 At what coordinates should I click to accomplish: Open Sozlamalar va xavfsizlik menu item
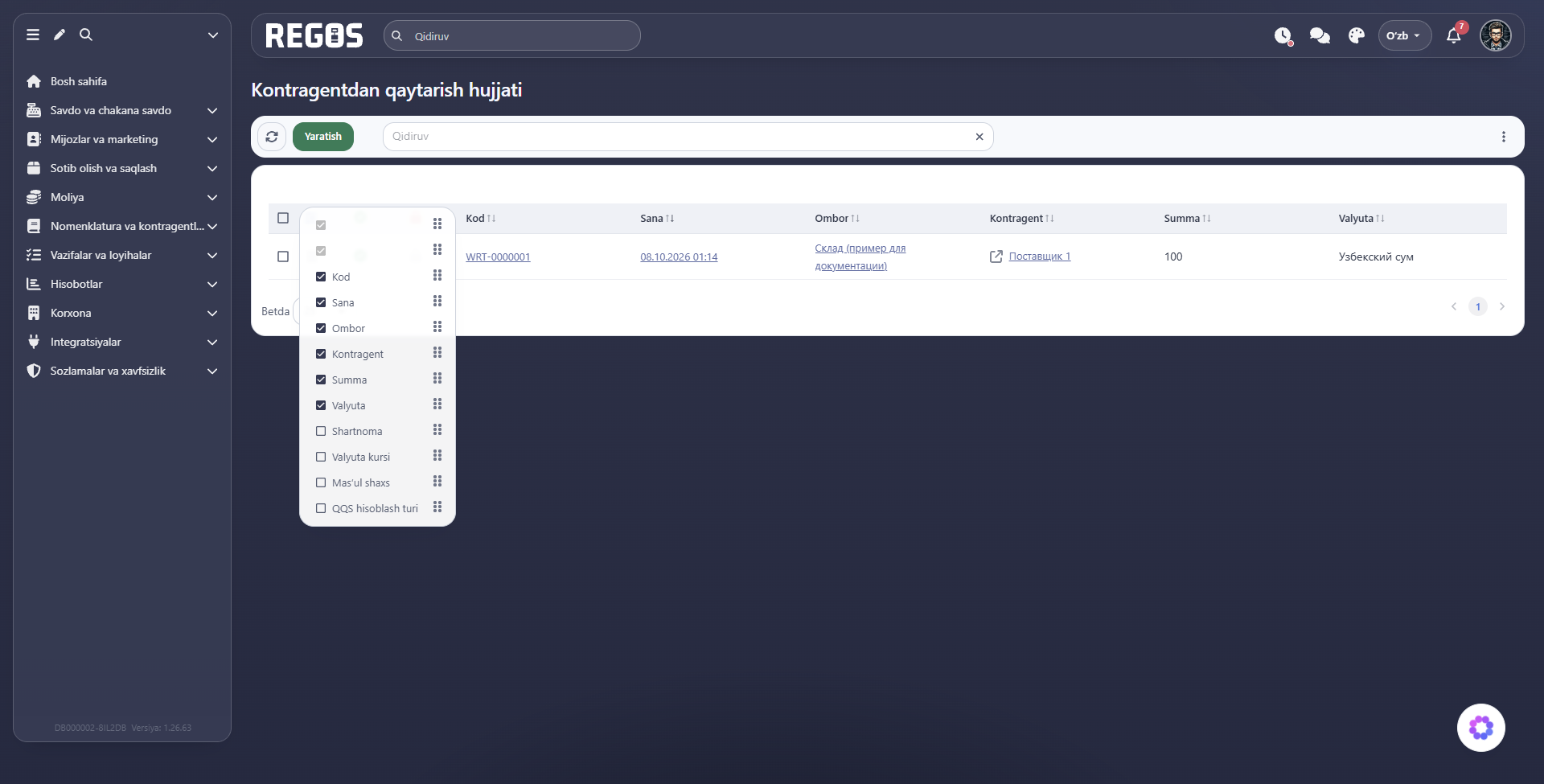tap(122, 371)
